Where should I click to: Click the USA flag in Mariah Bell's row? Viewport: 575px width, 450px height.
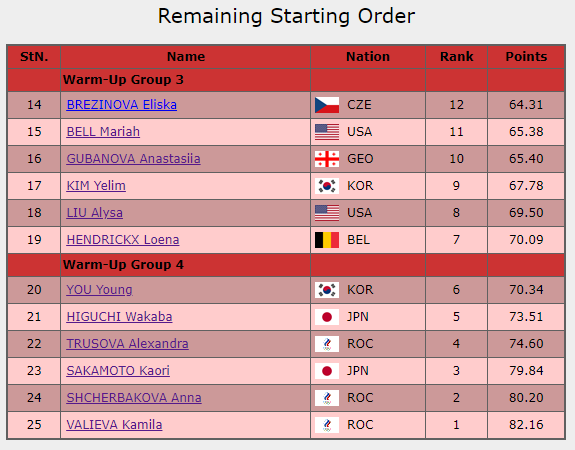327,132
